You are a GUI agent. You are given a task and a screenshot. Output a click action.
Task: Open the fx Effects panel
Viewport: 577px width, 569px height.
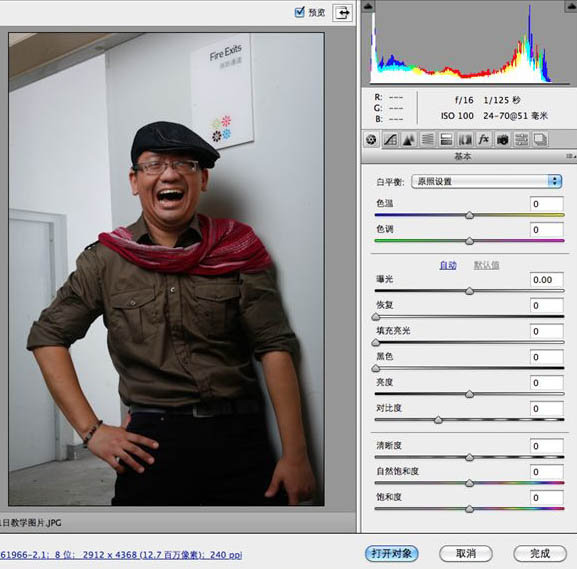[x=484, y=140]
